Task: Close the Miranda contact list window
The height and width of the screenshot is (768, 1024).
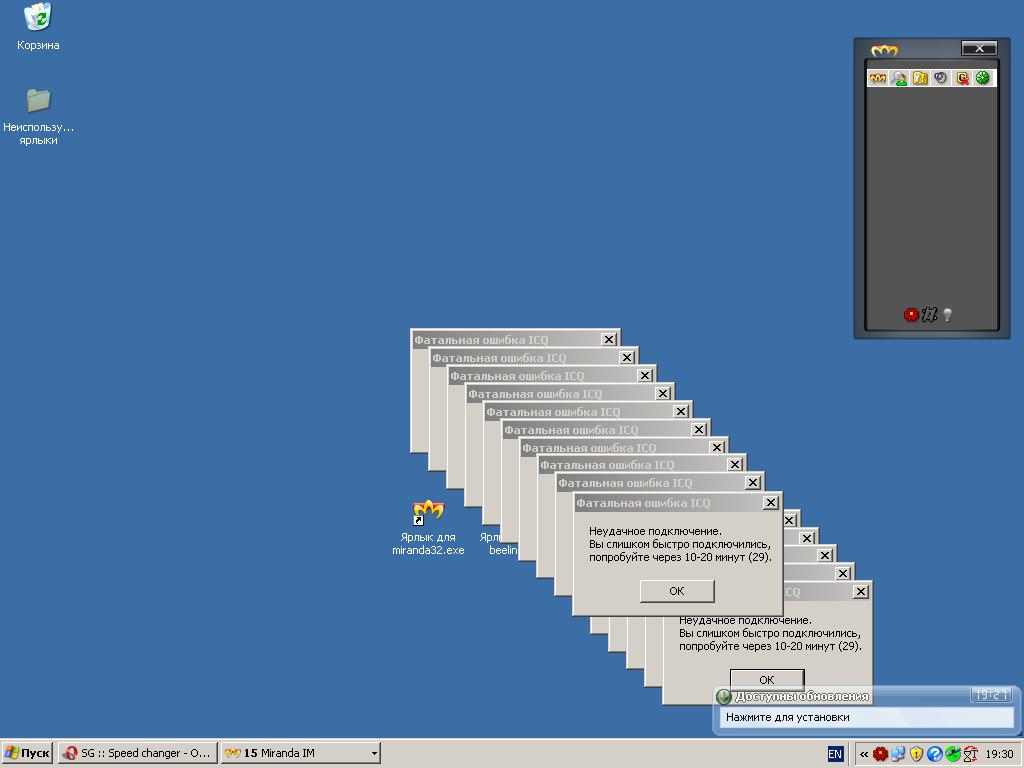Action: click(x=979, y=48)
